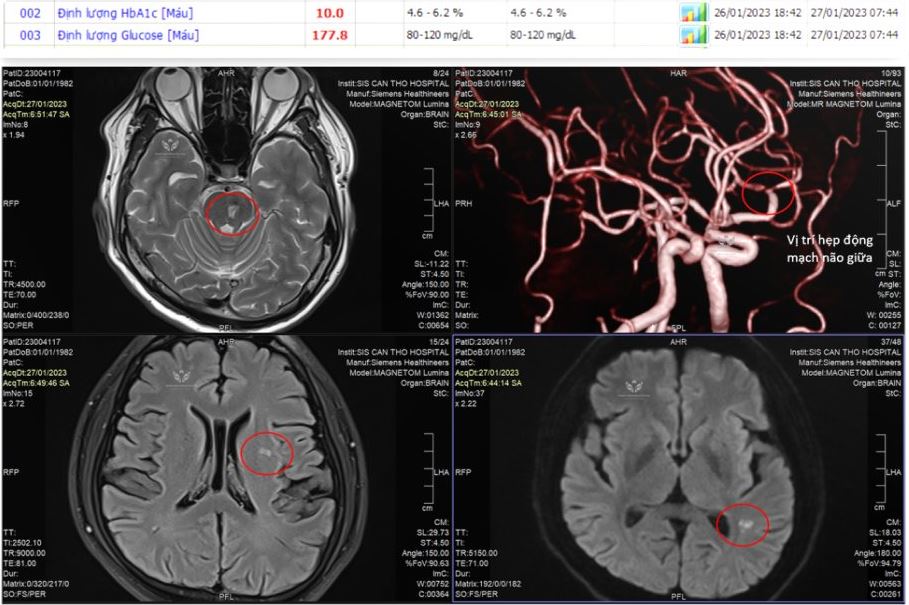Open chart icon for Glucose row
The image size is (909, 605).
click(x=692, y=35)
